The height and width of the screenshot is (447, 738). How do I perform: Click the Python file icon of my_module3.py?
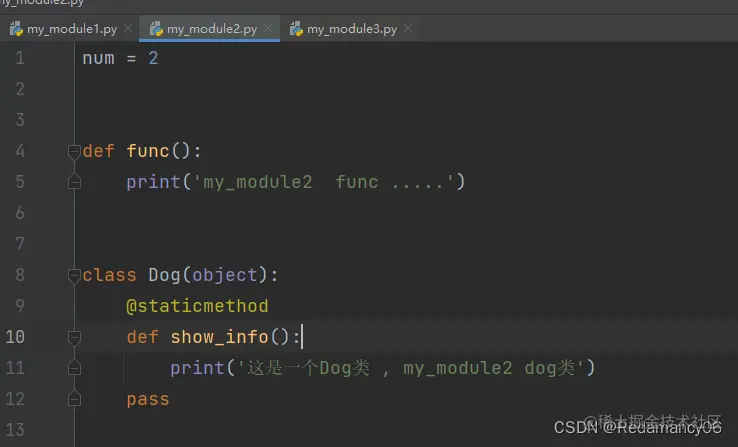click(296, 29)
